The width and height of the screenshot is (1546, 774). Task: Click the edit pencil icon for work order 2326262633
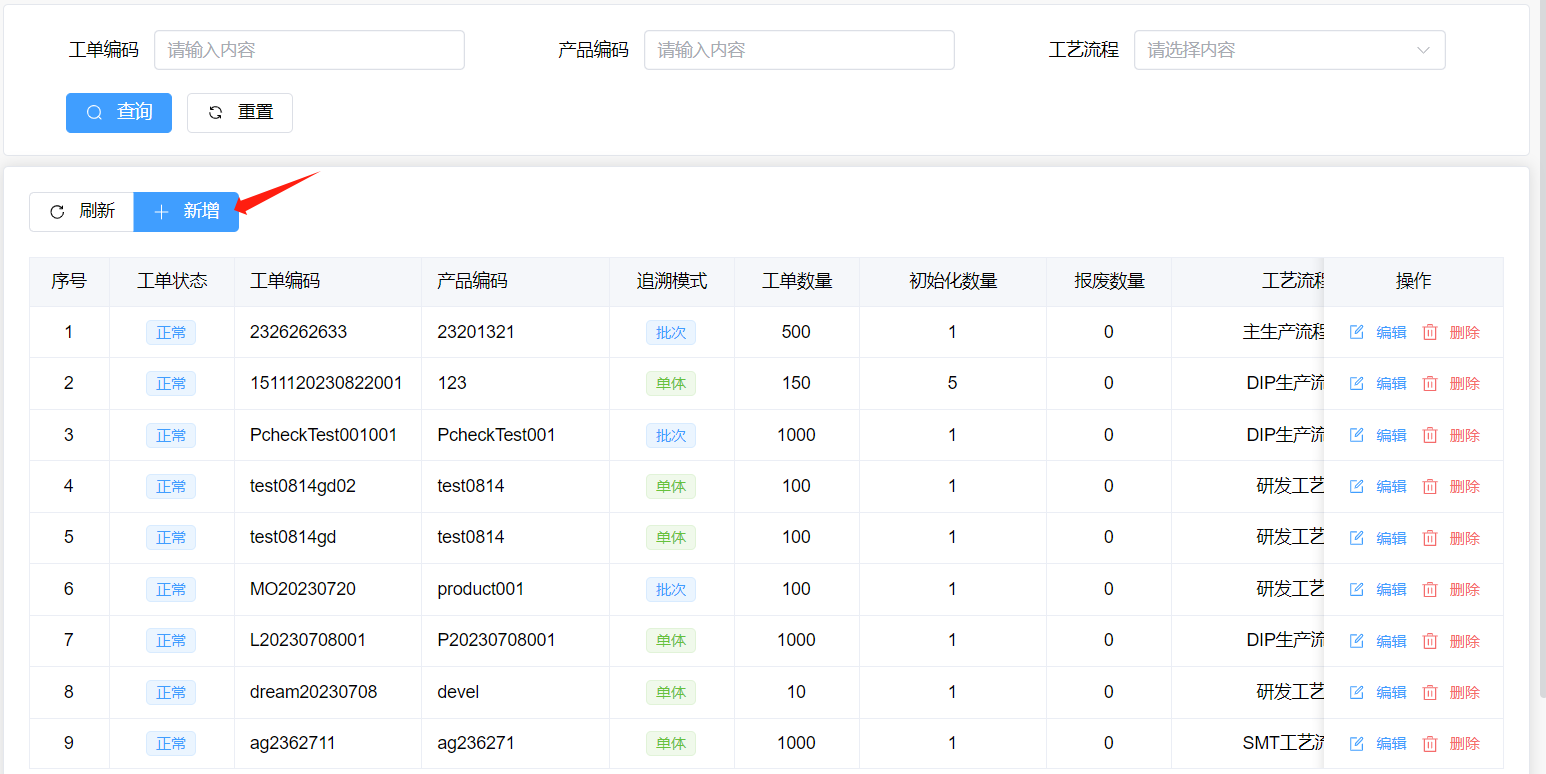tap(1356, 332)
